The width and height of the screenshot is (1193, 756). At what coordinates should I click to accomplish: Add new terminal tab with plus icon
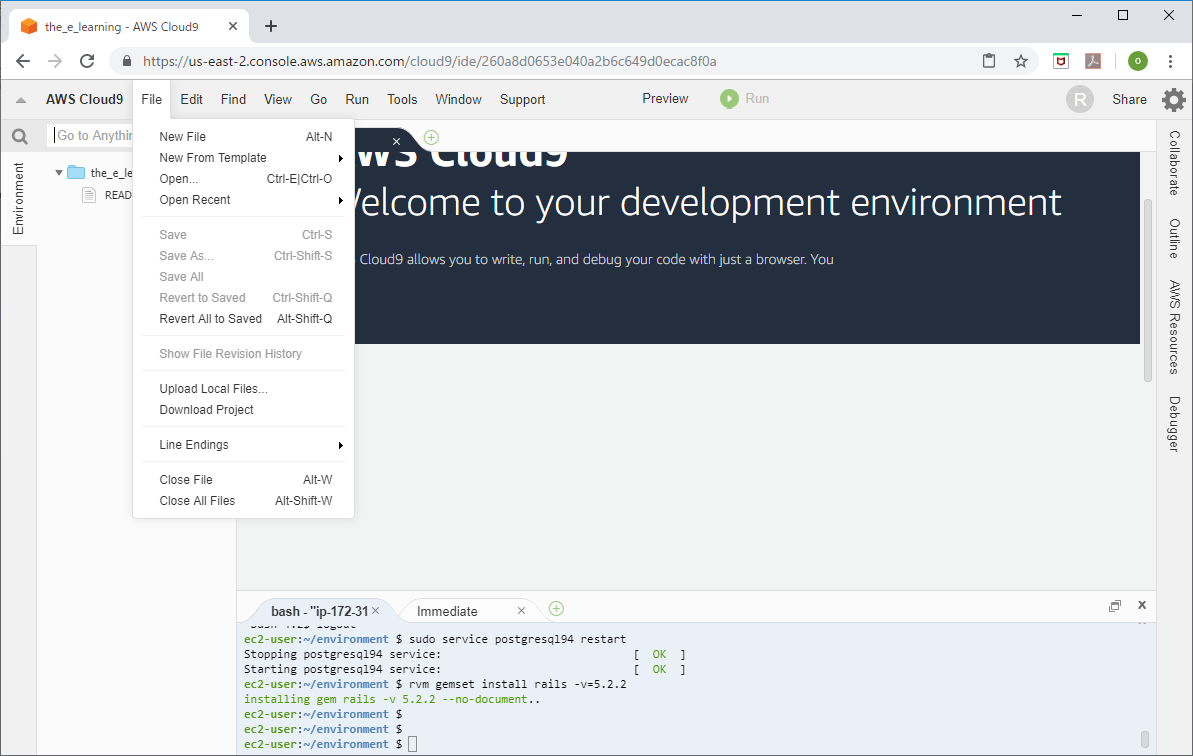(x=556, y=608)
